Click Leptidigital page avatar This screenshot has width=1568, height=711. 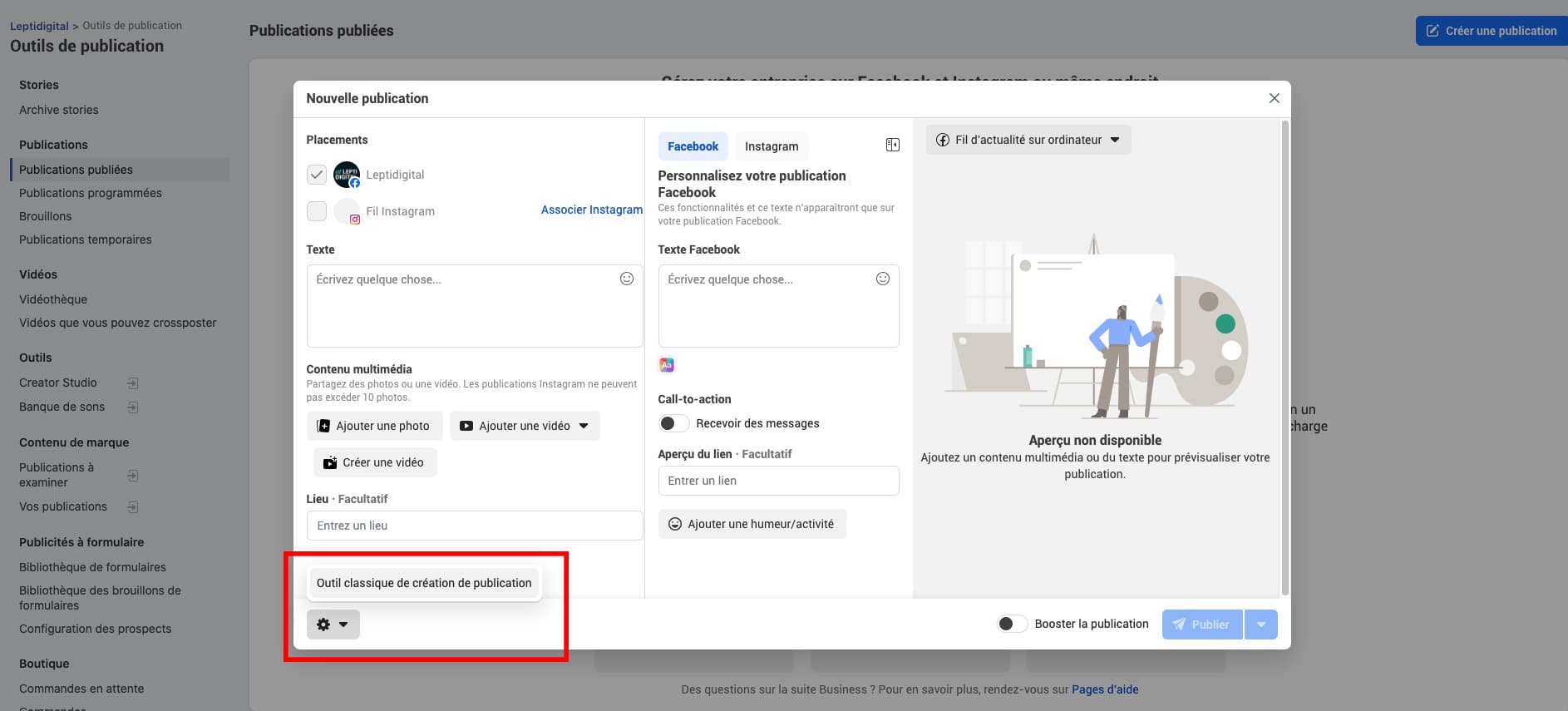coord(347,175)
